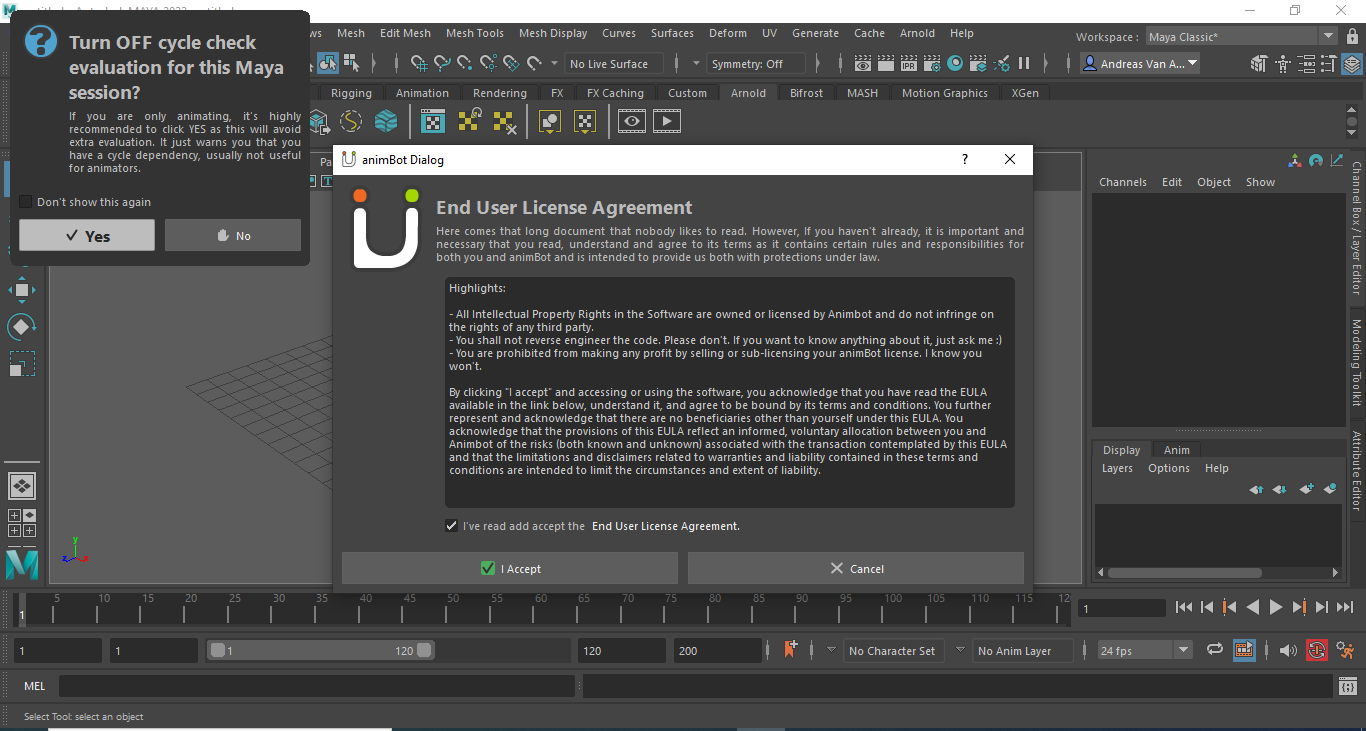The width and height of the screenshot is (1366, 731).
Task: Open Symmetry: Off dropdown
Action: coord(756,64)
